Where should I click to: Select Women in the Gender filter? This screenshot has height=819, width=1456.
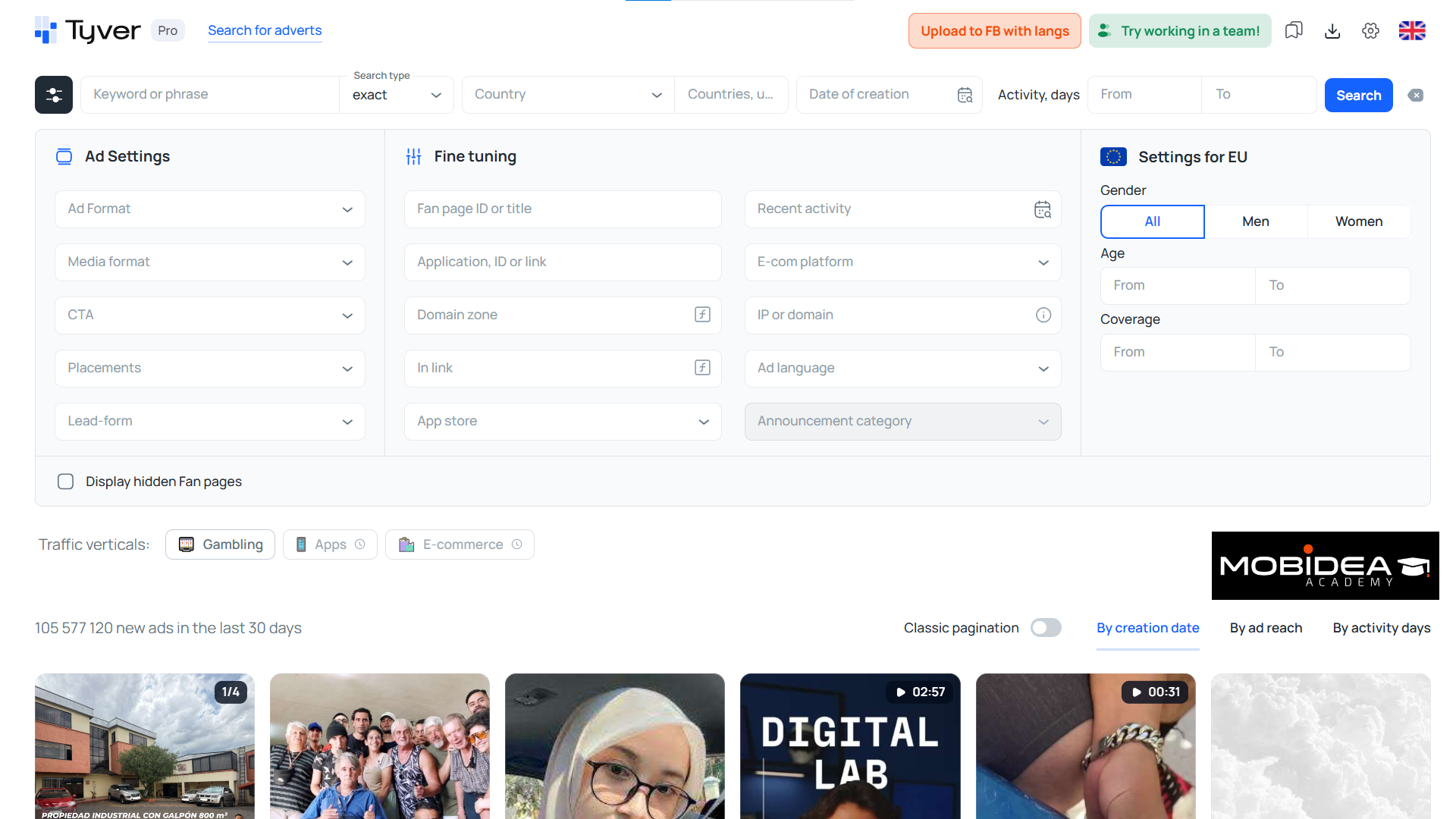pos(1359,221)
